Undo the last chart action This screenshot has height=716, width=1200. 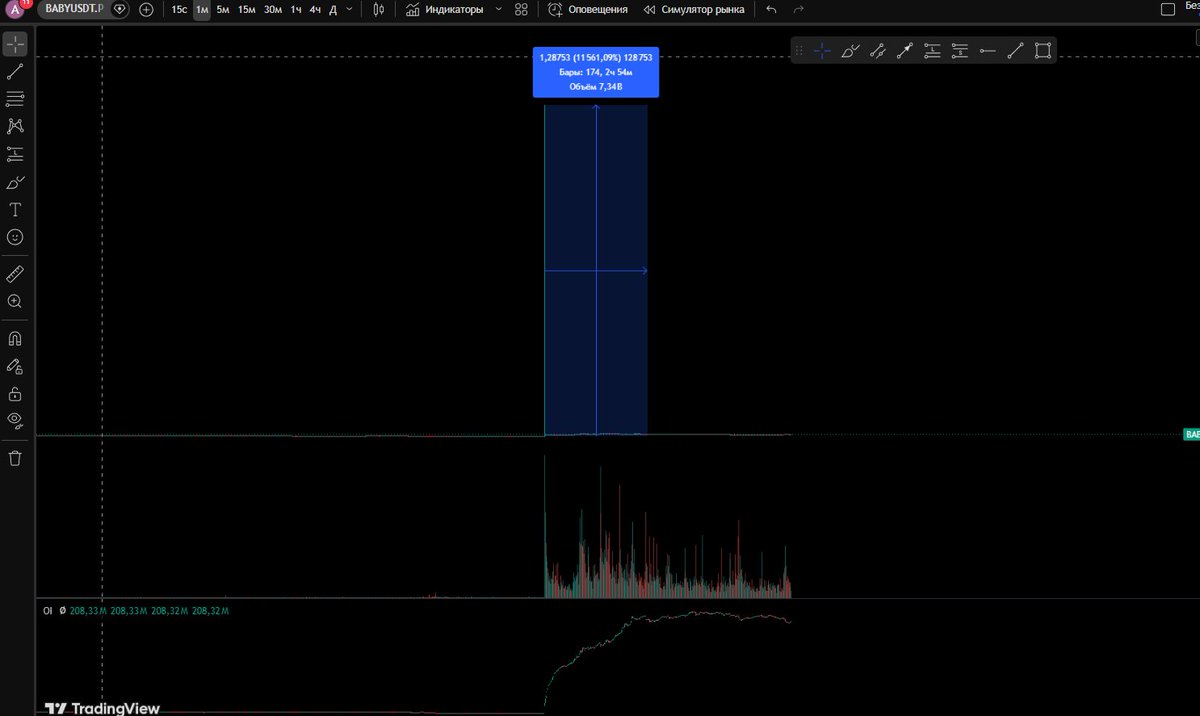click(771, 9)
